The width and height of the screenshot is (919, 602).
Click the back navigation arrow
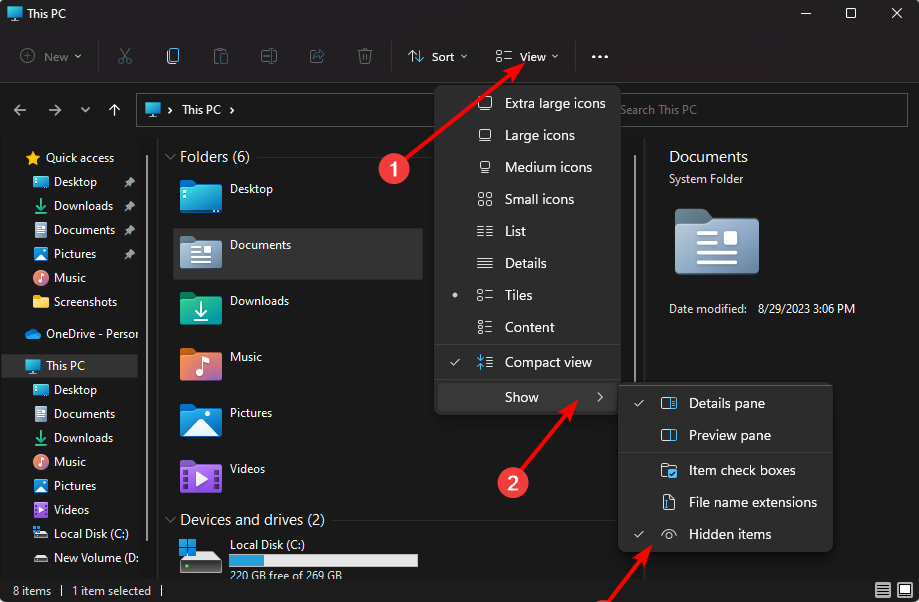coord(20,109)
